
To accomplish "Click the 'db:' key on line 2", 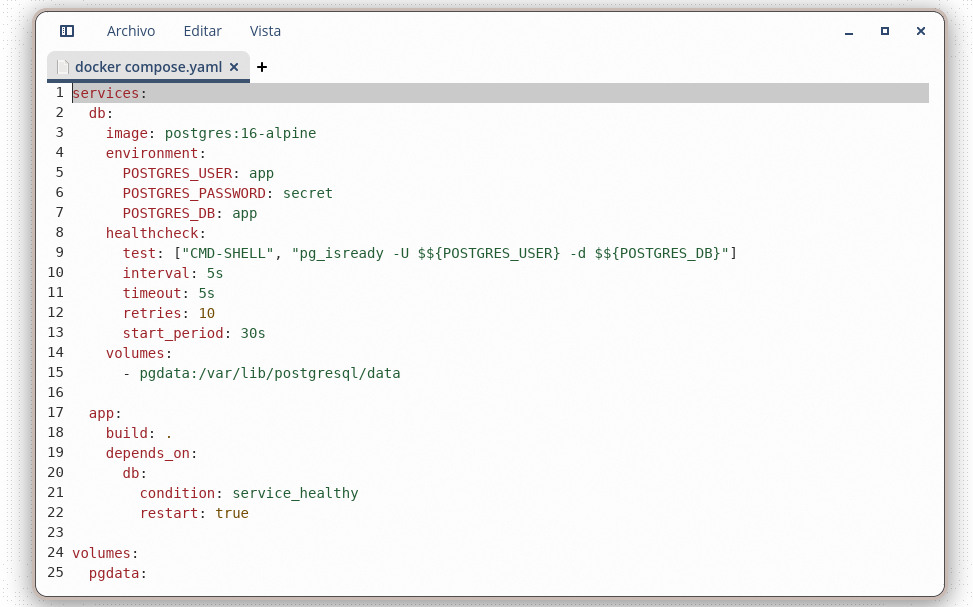I will [101, 113].
